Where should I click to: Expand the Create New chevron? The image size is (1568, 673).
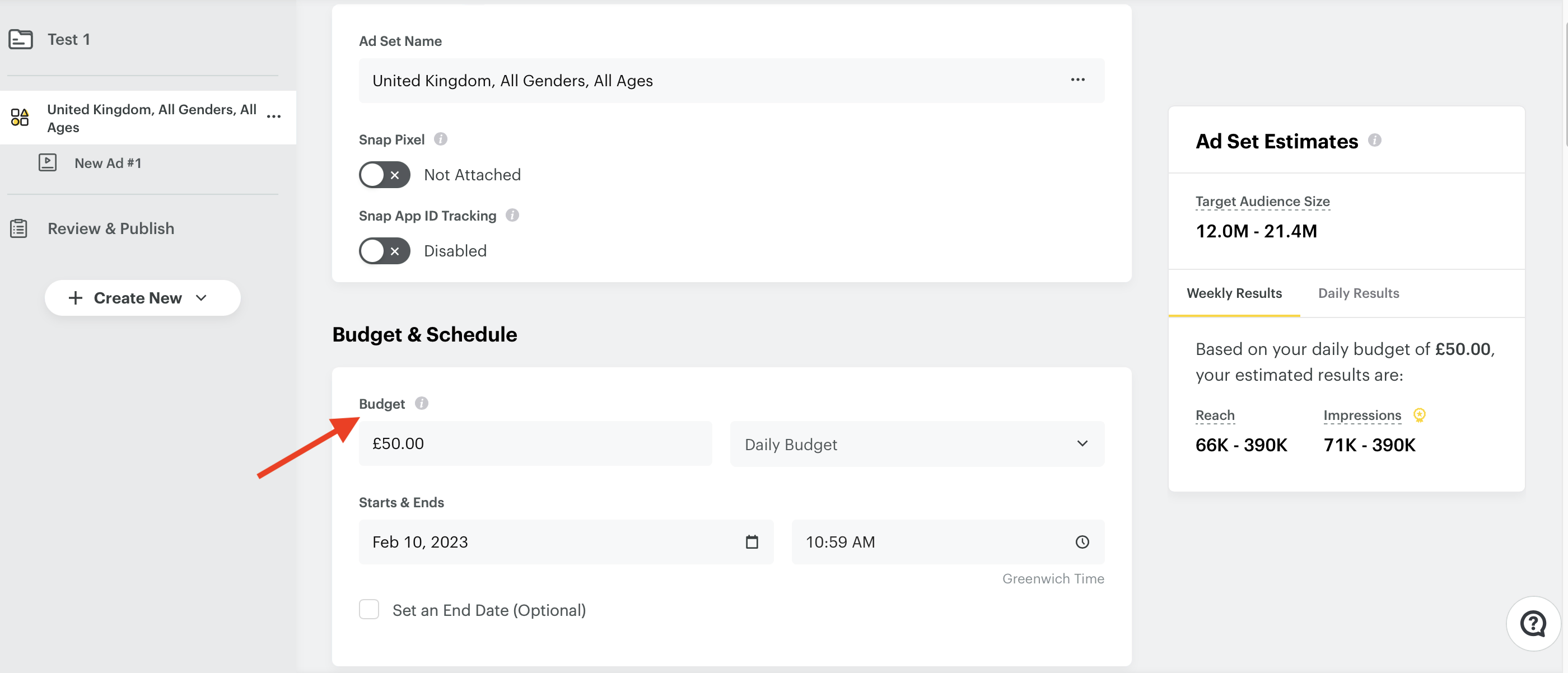(202, 297)
